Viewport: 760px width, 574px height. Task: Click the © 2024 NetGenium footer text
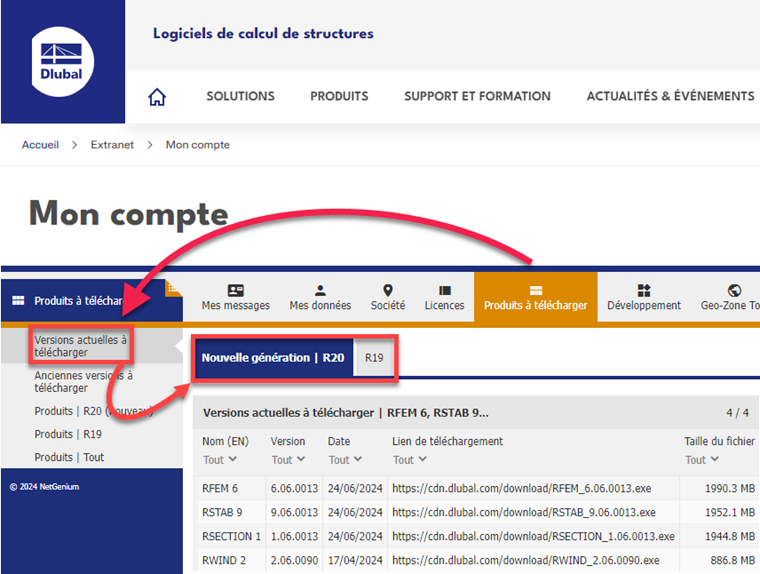[44, 487]
